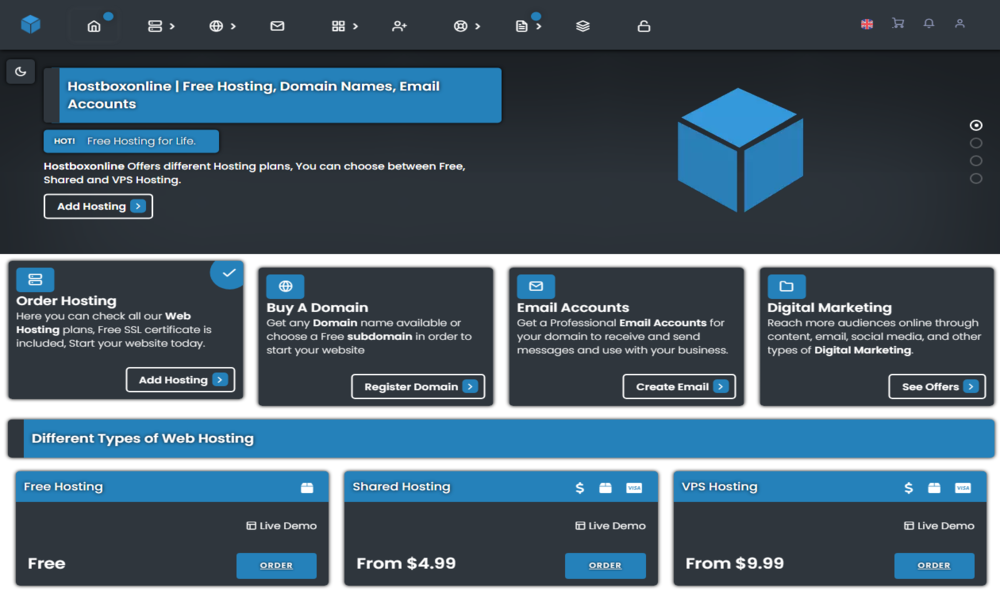Click the add user register icon
The width and height of the screenshot is (1000, 600).
[399, 26]
